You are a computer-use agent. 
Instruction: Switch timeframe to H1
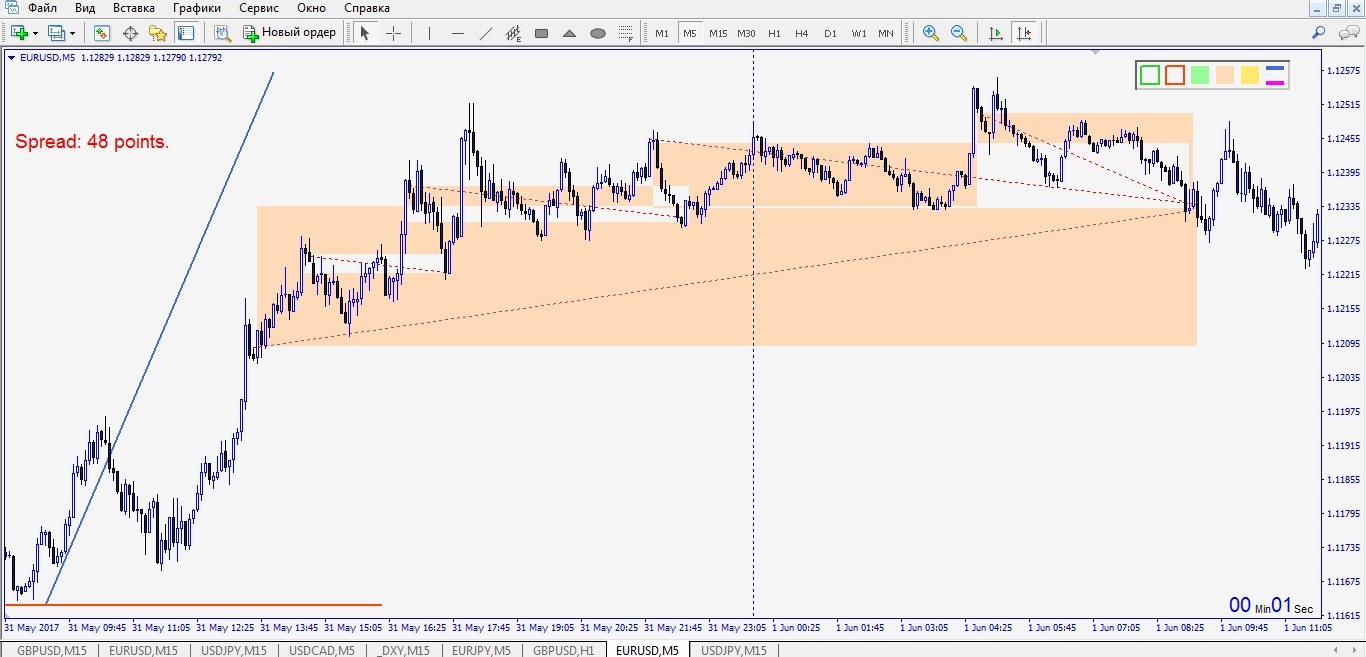click(774, 33)
